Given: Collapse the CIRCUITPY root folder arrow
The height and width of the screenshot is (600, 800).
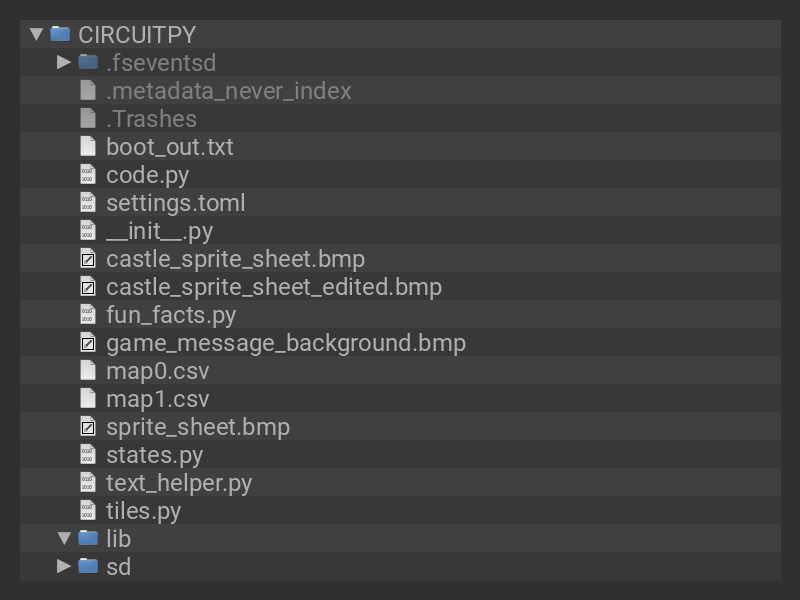Looking at the screenshot, I should pyautogui.click(x=37, y=35).
